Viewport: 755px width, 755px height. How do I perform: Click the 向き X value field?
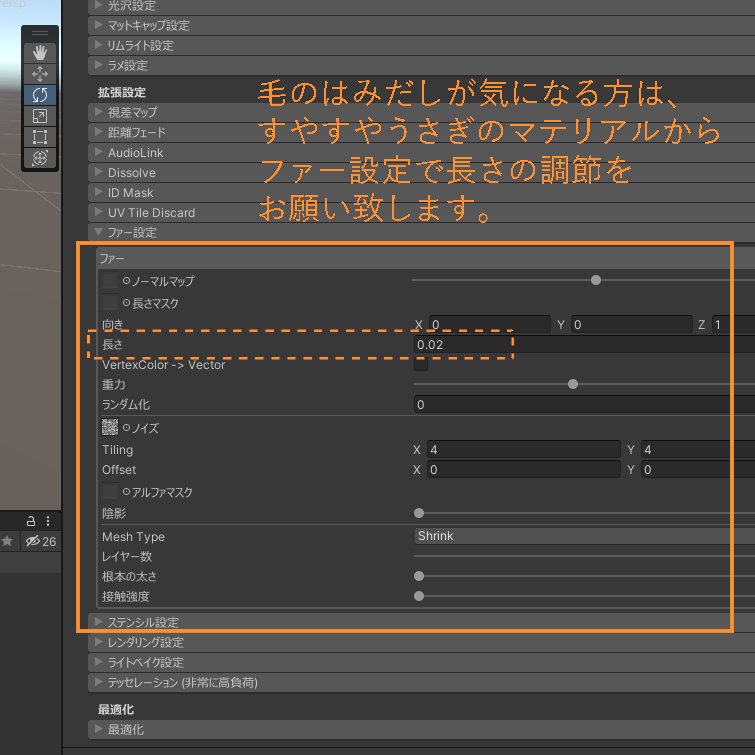(x=490, y=325)
